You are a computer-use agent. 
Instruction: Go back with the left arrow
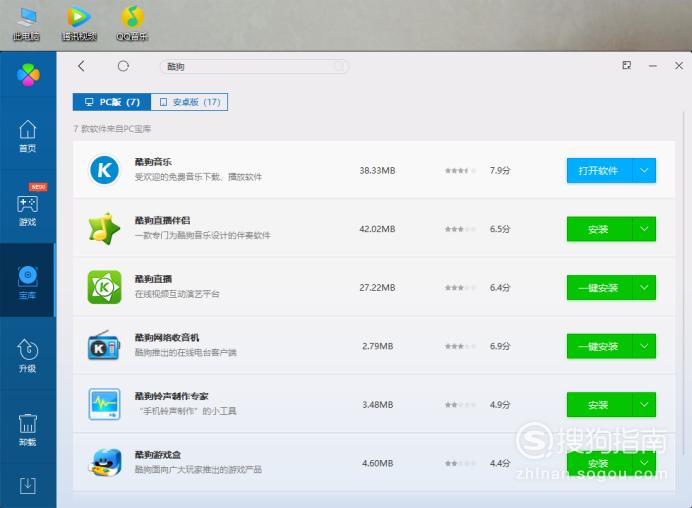pyautogui.click(x=81, y=66)
